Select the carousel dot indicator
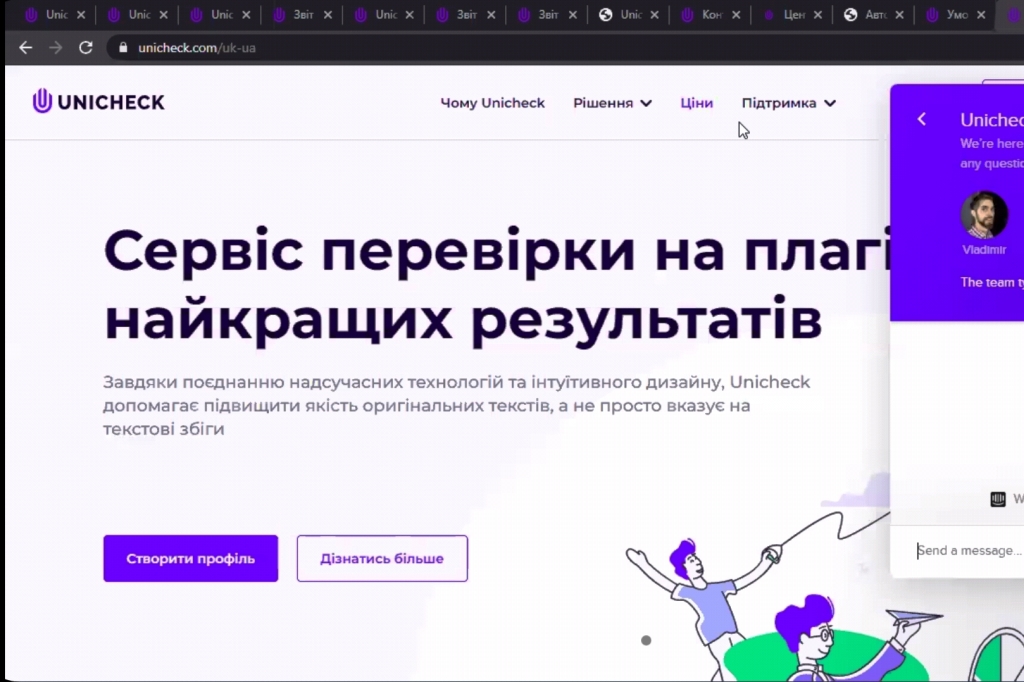This screenshot has width=1024, height=682. pos(646,640)
